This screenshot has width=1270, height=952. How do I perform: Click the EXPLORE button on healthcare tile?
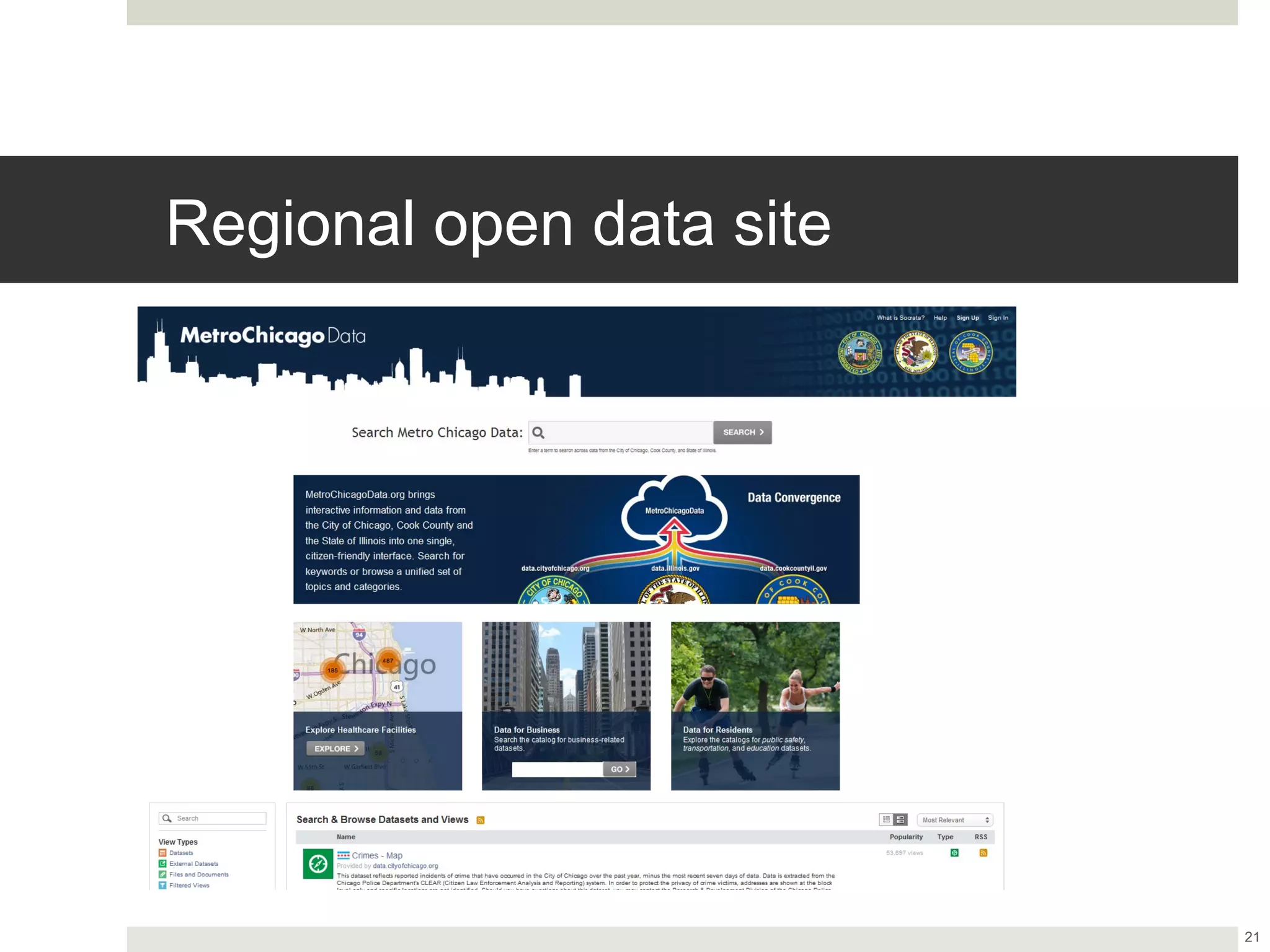tap(335, 749)
